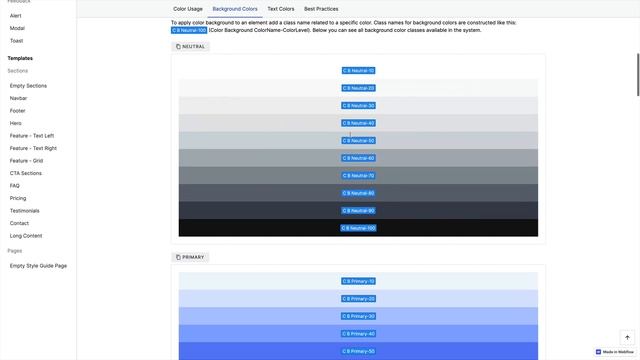
Task: Select the C B Primary-30 class tag
Action: point(358,316)
